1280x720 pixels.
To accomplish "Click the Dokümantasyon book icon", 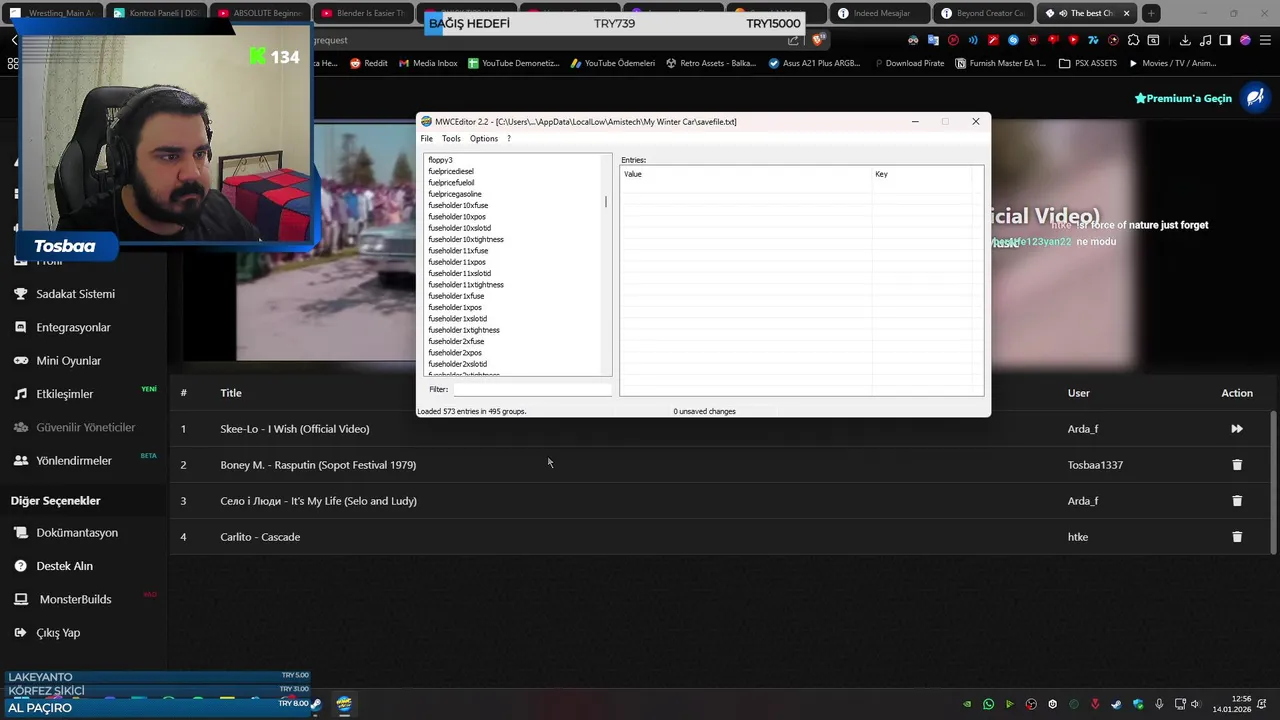I will 20,533.
